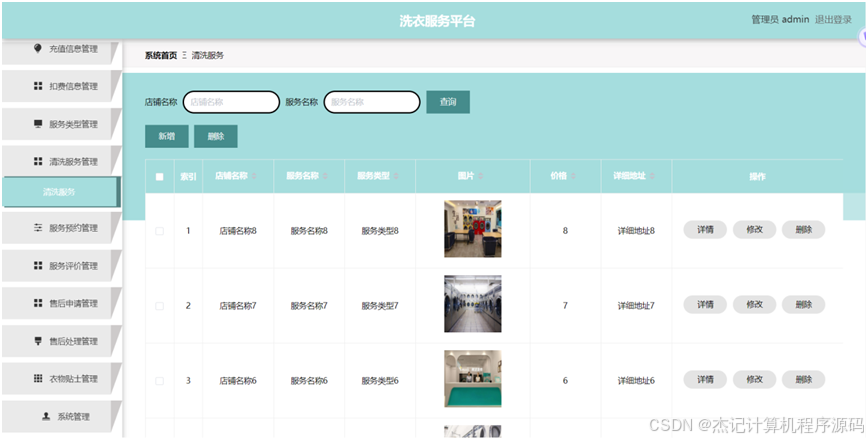This screenshot has height=440, width=868.
Task: Click 修改 for row 店铺名称6
Action: (x=755, y=379)
